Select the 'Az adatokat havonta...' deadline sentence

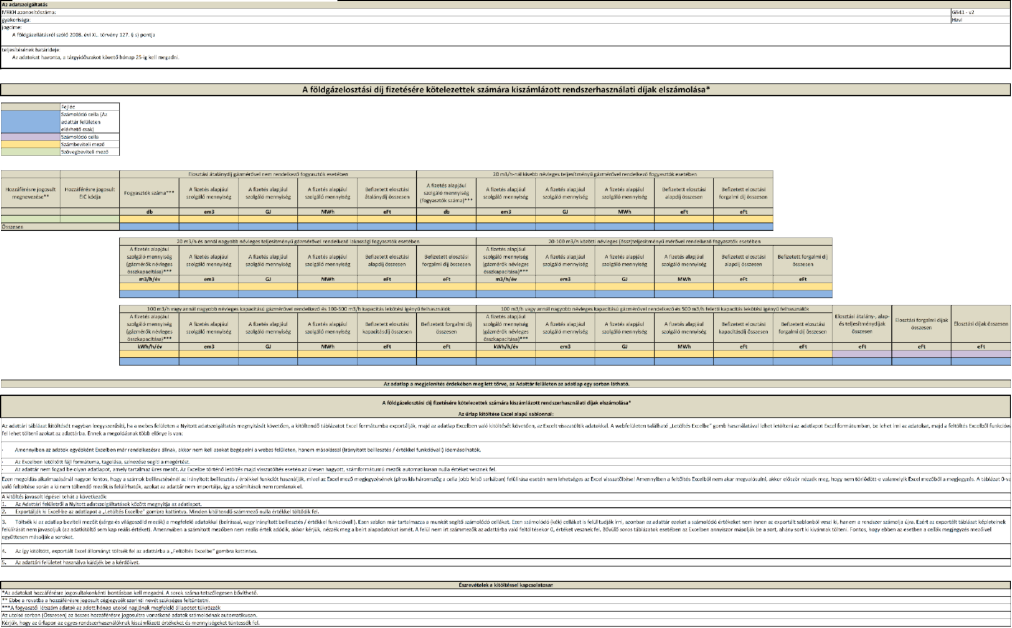(x=96, y=57)
